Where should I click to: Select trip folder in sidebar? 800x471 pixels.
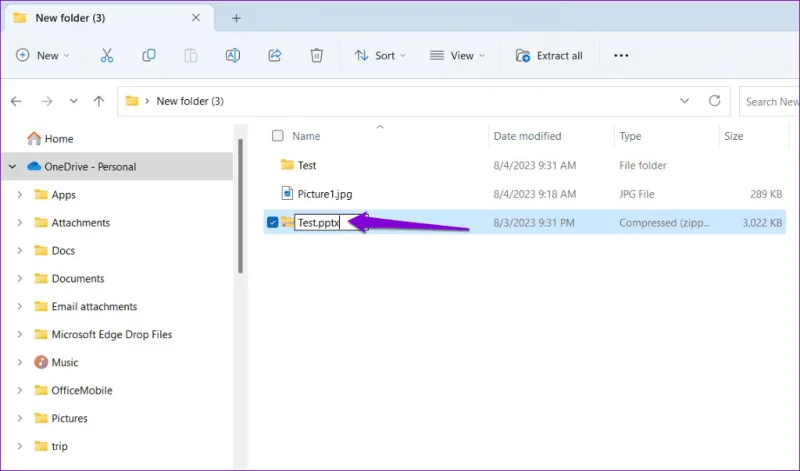(x=59, y=446)
